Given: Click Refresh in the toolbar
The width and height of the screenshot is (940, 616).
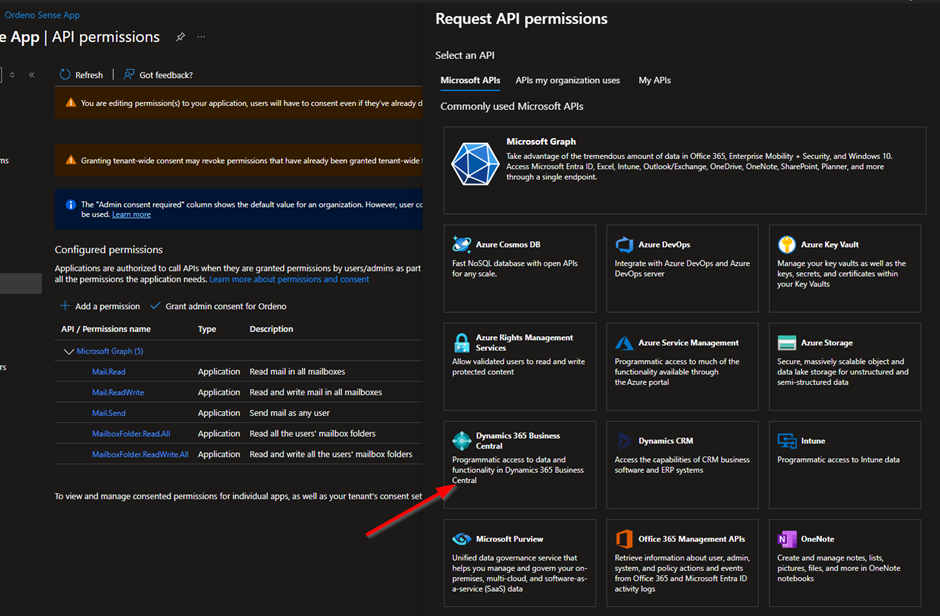Looking at the screenshot, I should coord(82,75).
